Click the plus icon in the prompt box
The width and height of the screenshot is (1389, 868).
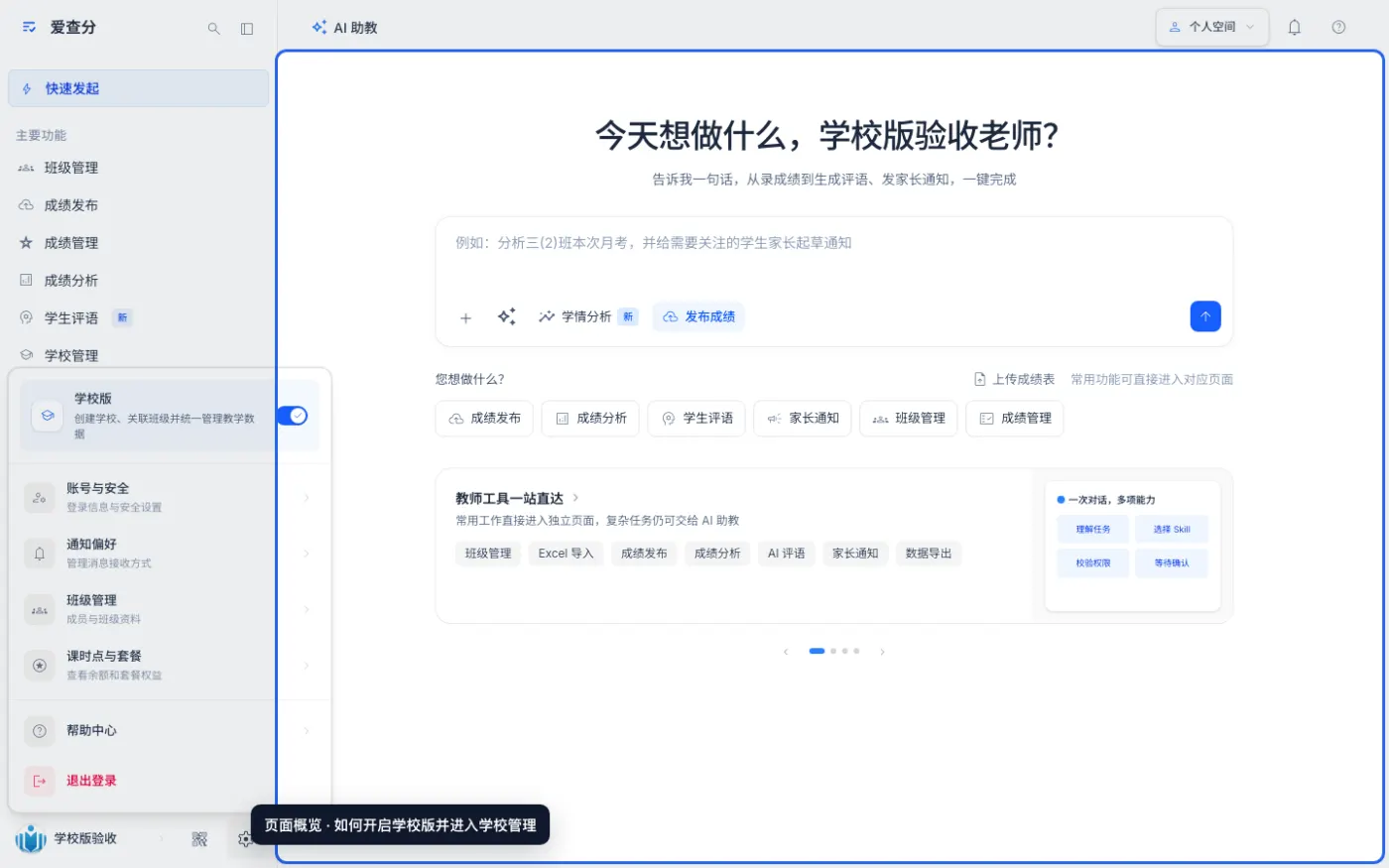click(465, 317)
